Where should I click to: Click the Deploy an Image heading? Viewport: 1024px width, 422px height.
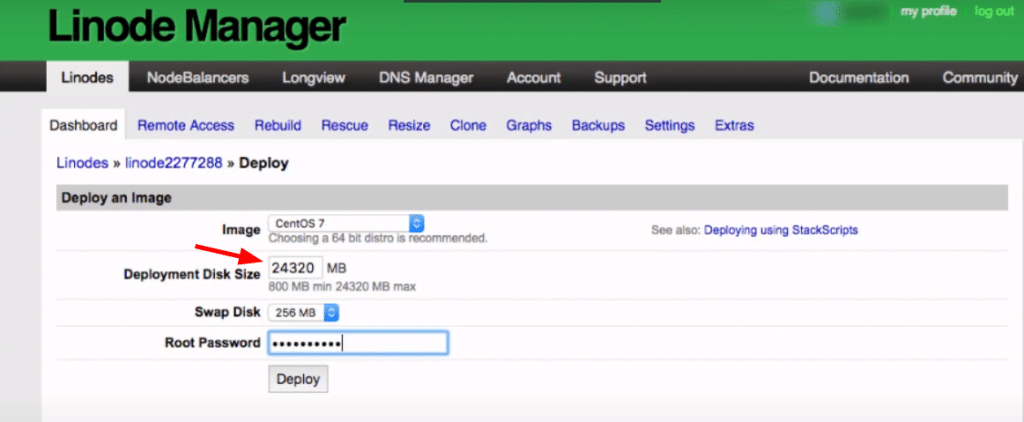click(x=116, y=198)
